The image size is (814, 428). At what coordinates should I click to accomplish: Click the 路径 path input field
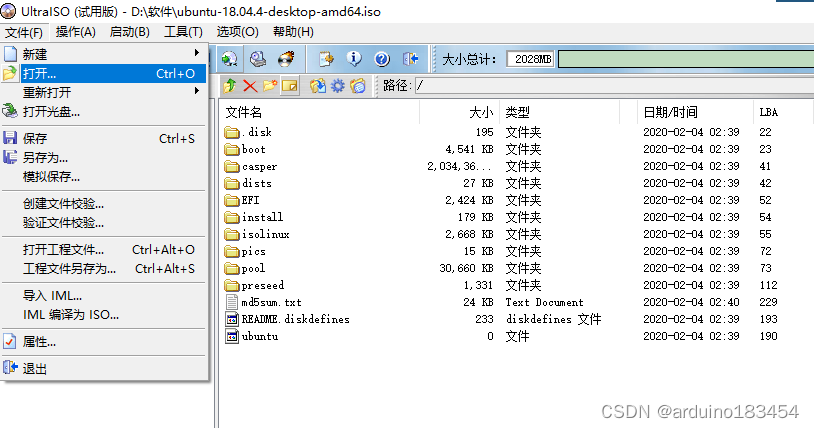[x=614, y=86]
